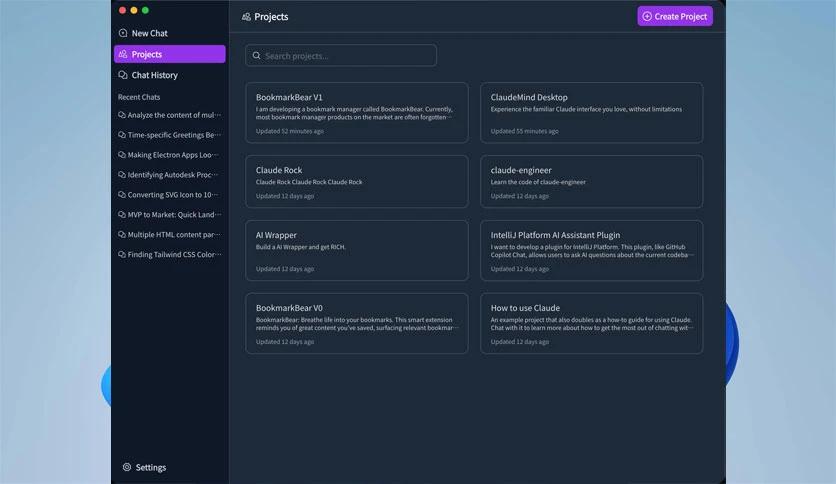Click chat icon beside 'MVP to Market'
The height and width of the screenshot is (484, 836).
pyautogui.click(x=122, y=214)
